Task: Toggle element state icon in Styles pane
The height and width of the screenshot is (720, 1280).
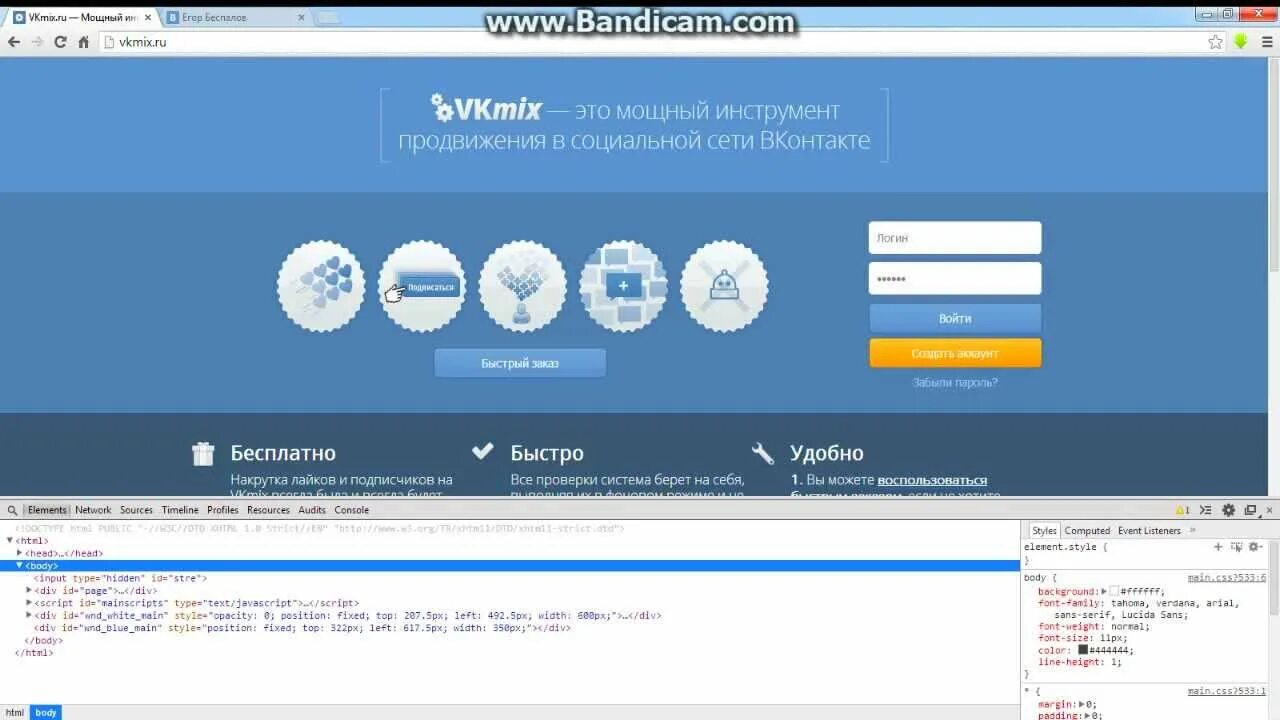Action: (x=1237, y=547)
